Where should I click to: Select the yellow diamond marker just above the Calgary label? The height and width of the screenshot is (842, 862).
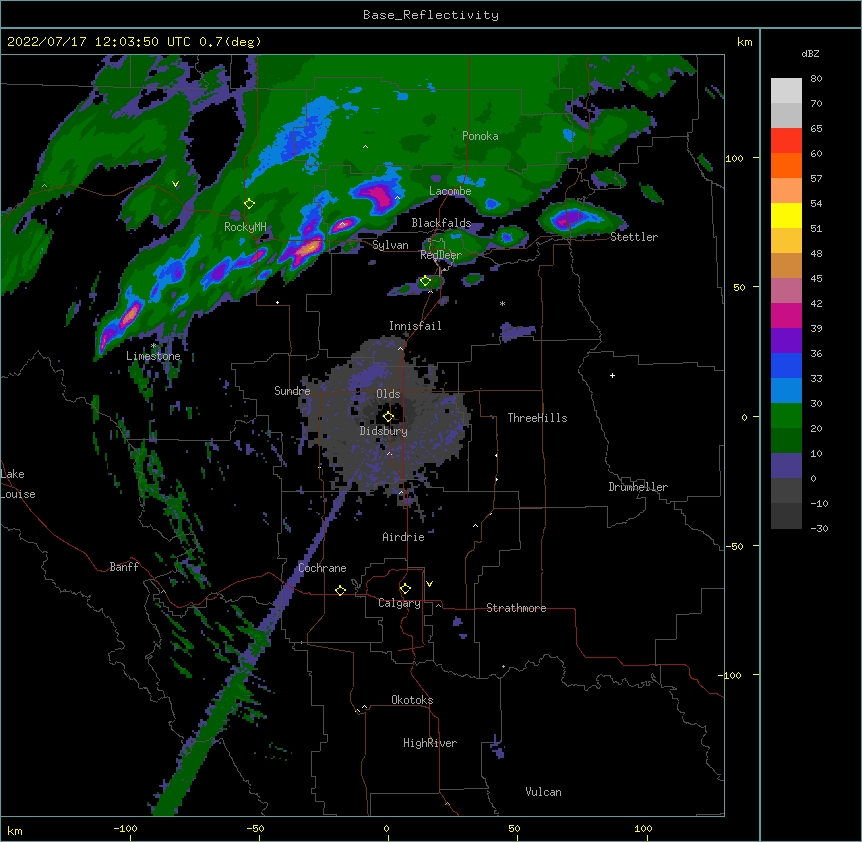click(405, 589)
